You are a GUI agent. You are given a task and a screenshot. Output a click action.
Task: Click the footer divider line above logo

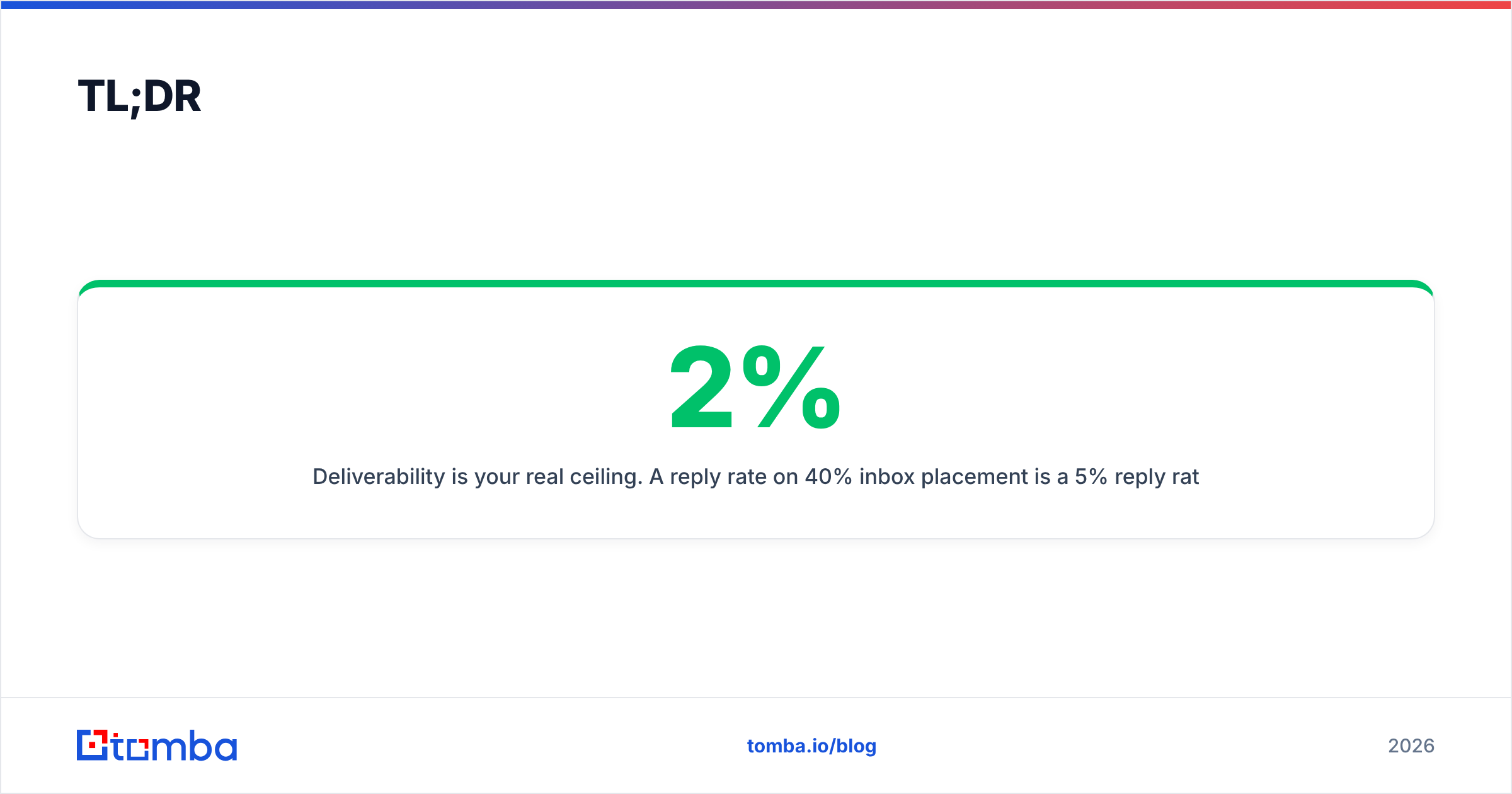[756, 698]
